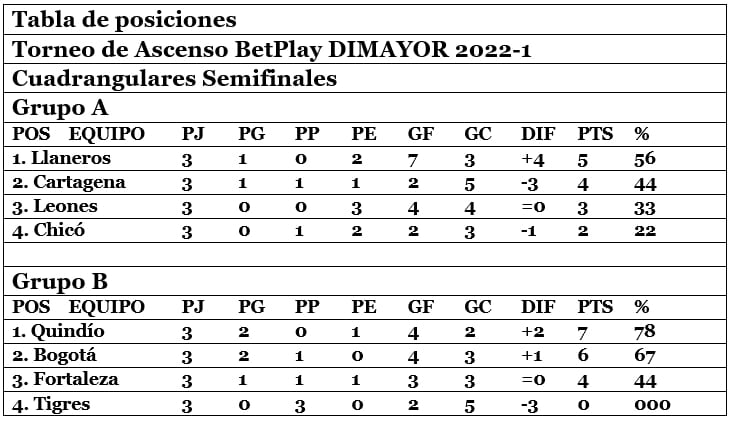Select the Fortaleza team name

click(x=76, y=380)
